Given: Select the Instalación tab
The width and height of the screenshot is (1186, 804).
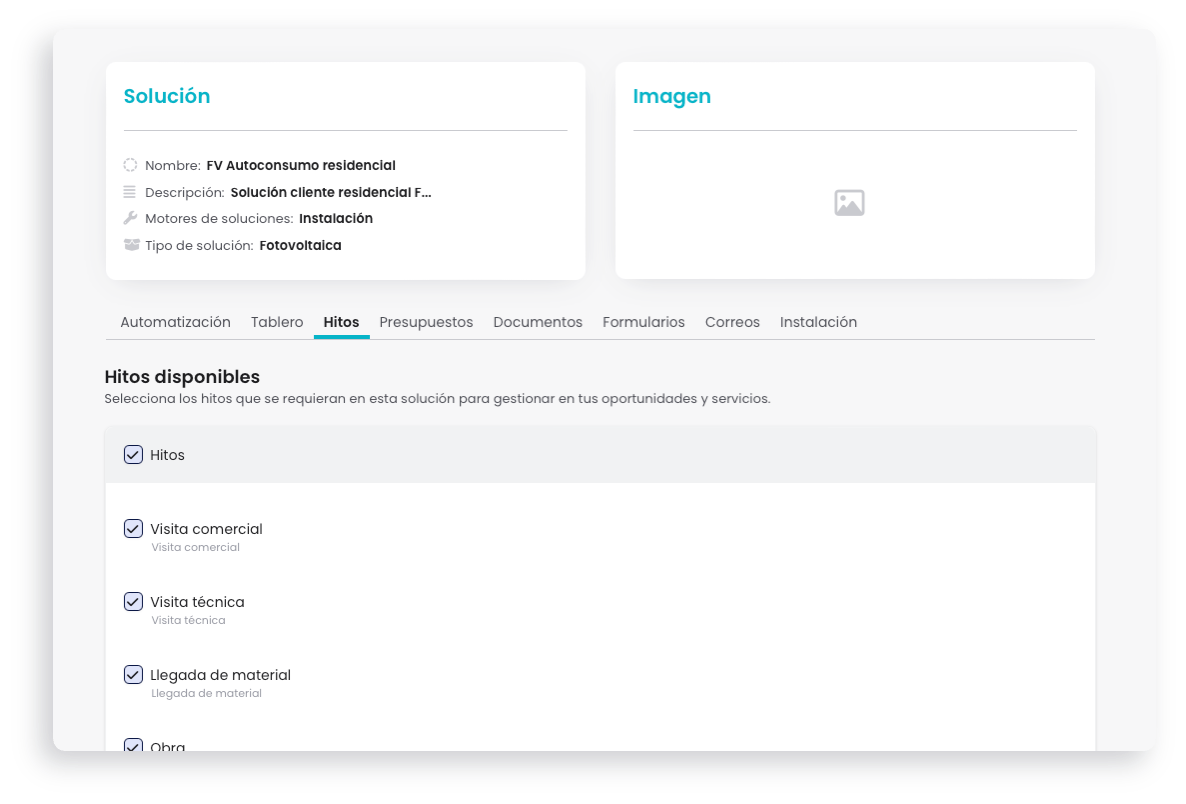Looking at the screenshot, I should [x=818, y=322].
